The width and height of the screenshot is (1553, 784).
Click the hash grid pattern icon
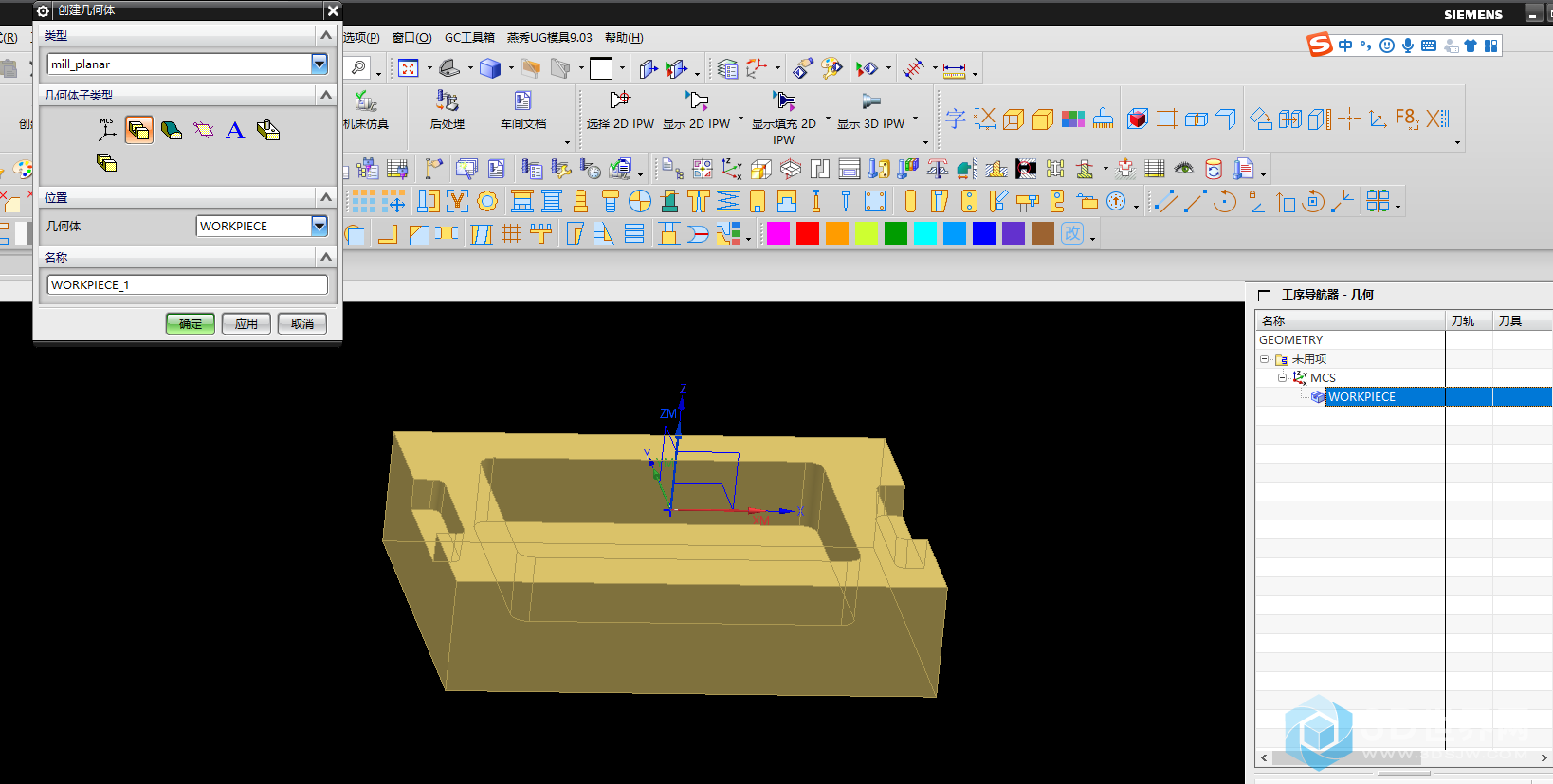click(x=511, y=233)
